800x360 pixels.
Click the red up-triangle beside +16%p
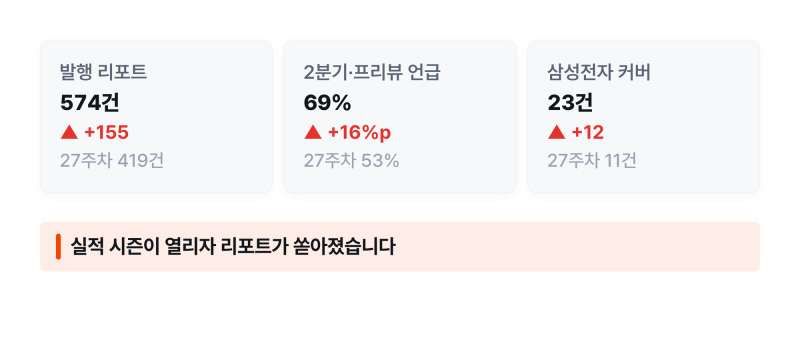[313, 133]
